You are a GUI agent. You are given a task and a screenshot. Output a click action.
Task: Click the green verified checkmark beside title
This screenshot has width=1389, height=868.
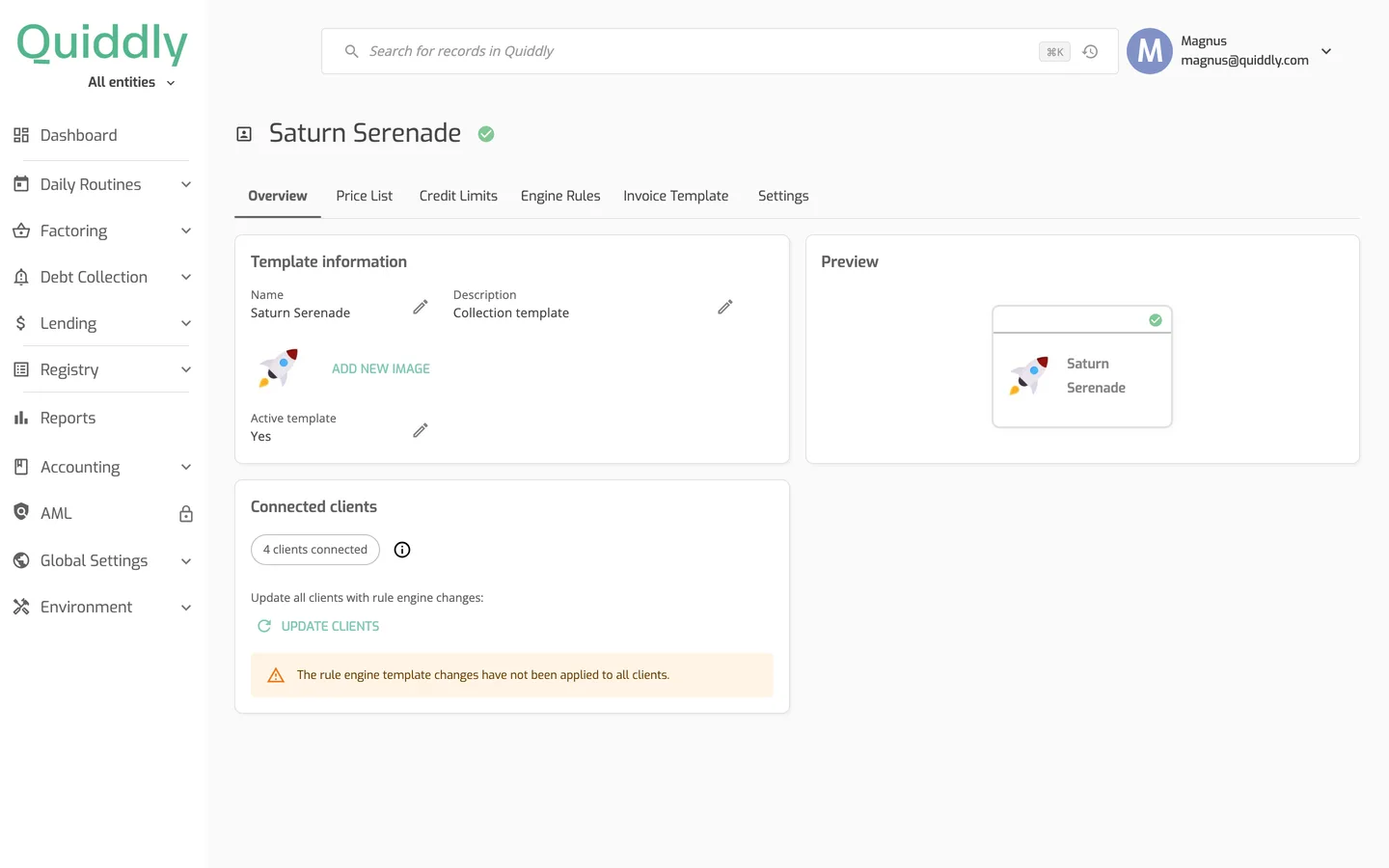pos(486,134)
